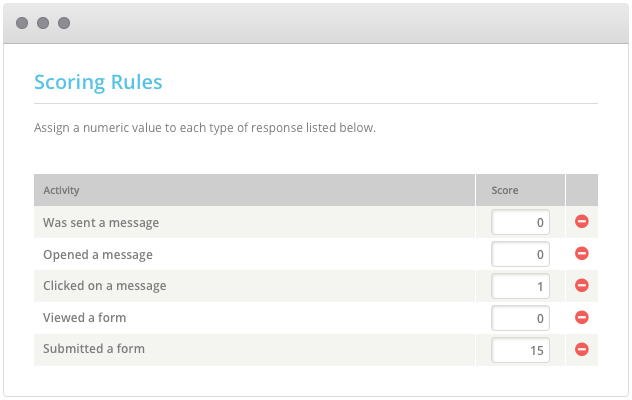Viewport: 632px width, 400px height.
Task: Click the 'Assign a numeric value' description text
Action: (x=205, y=128)
